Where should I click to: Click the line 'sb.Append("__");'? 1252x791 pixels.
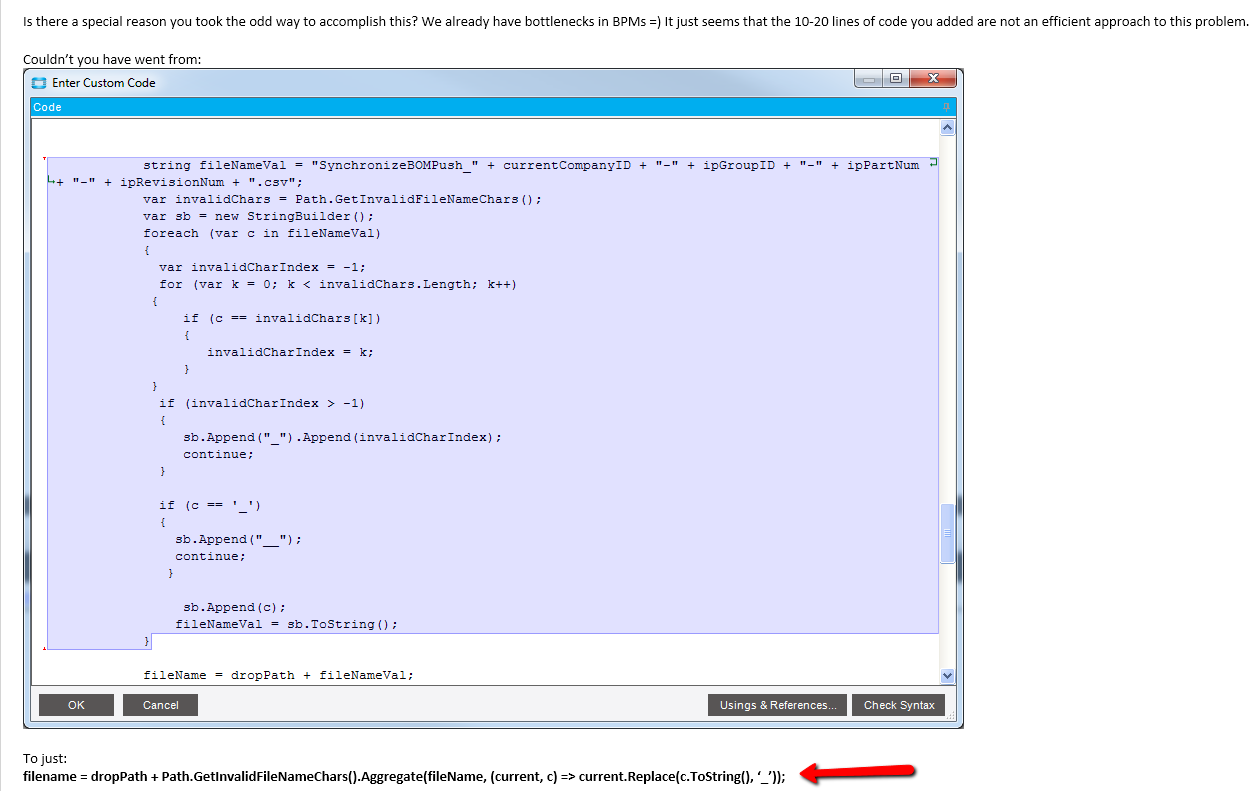[238, 539]
